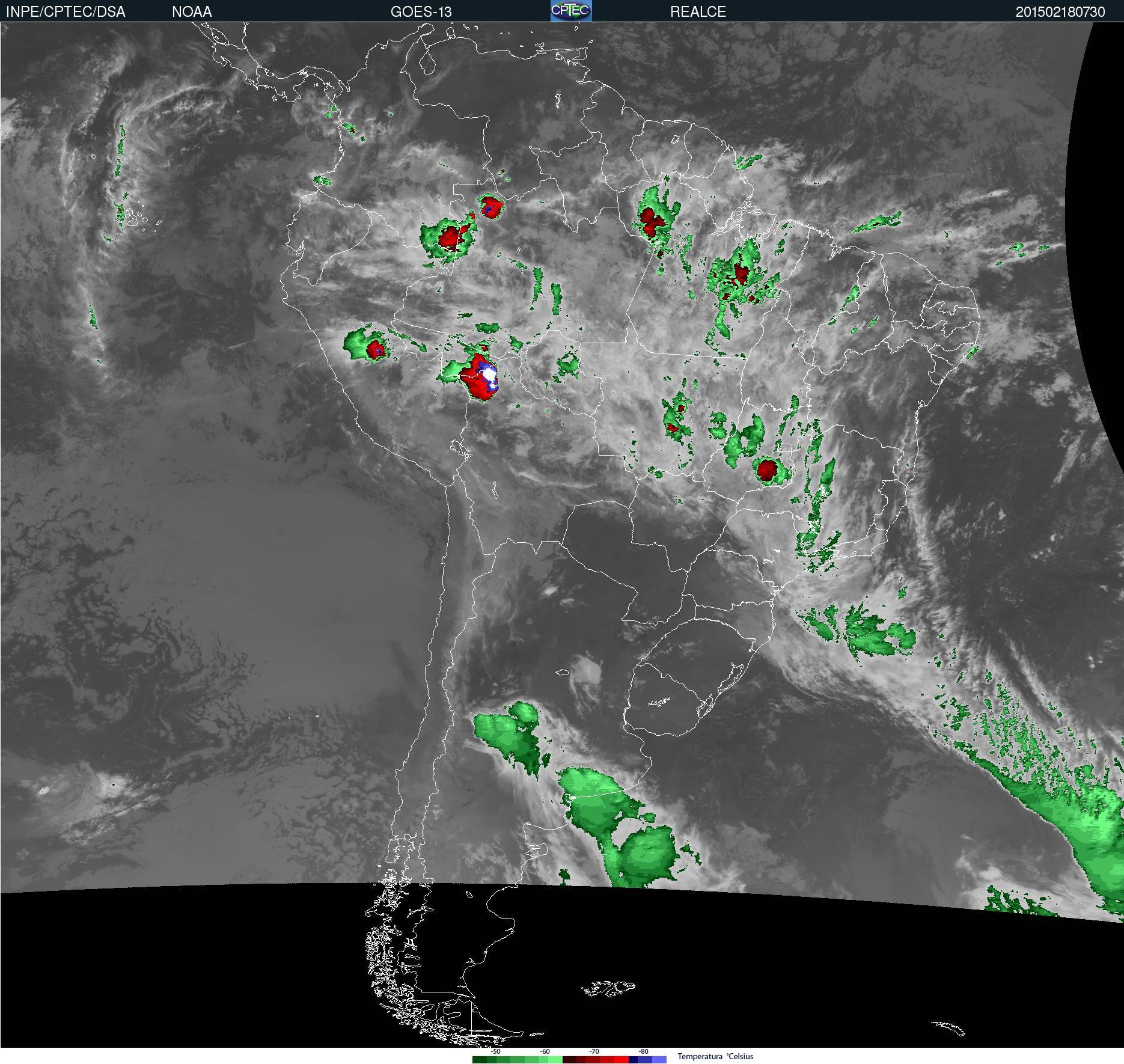Click the GOES-13 satellite label
Image resolution: width=1124 pixels, height=1064 pixels.
(421, 11)
